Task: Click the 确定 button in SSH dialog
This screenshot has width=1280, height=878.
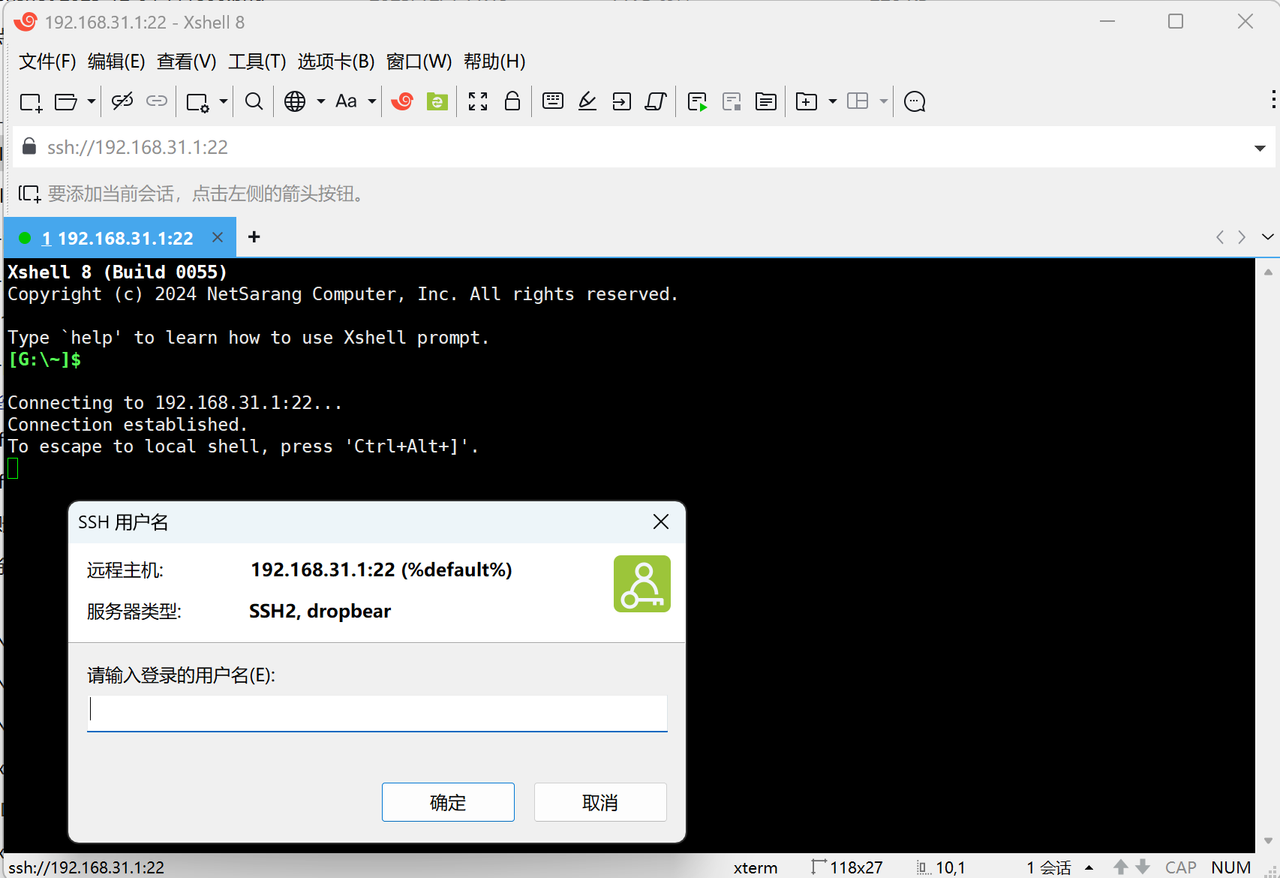Action: coord(448,802)
